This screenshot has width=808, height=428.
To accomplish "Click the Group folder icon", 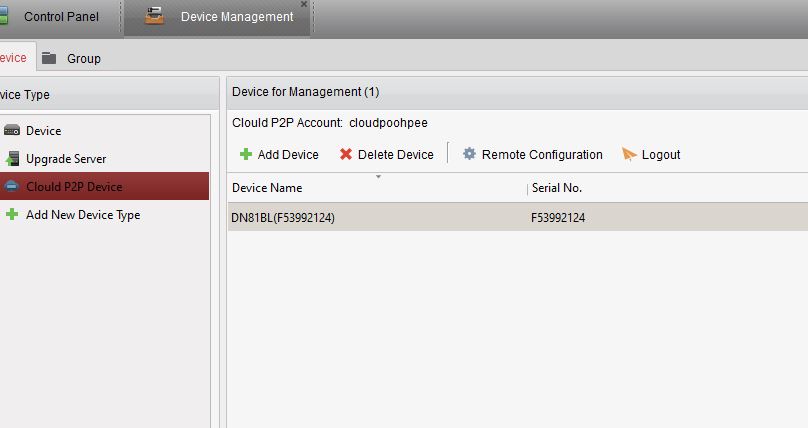I will click(49, 58).
